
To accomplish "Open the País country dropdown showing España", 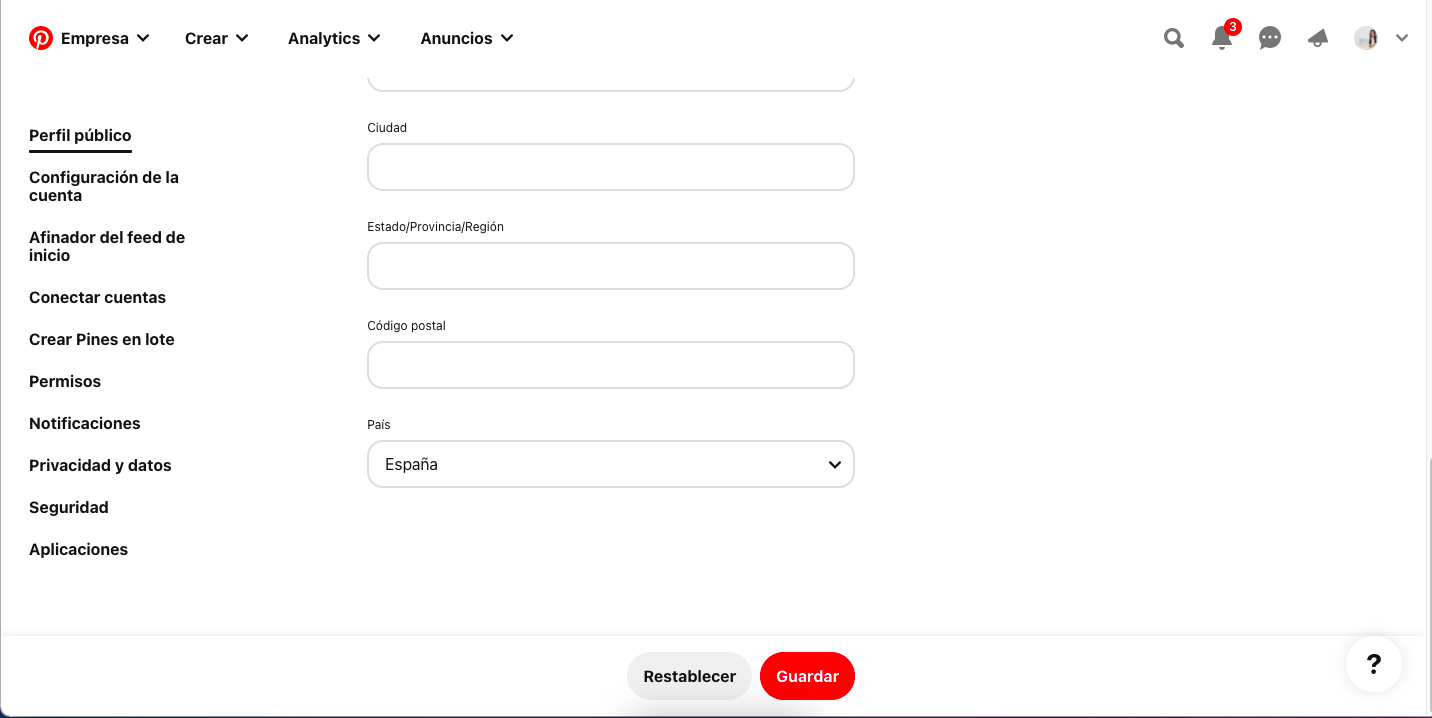I will [x=610, y=464].
